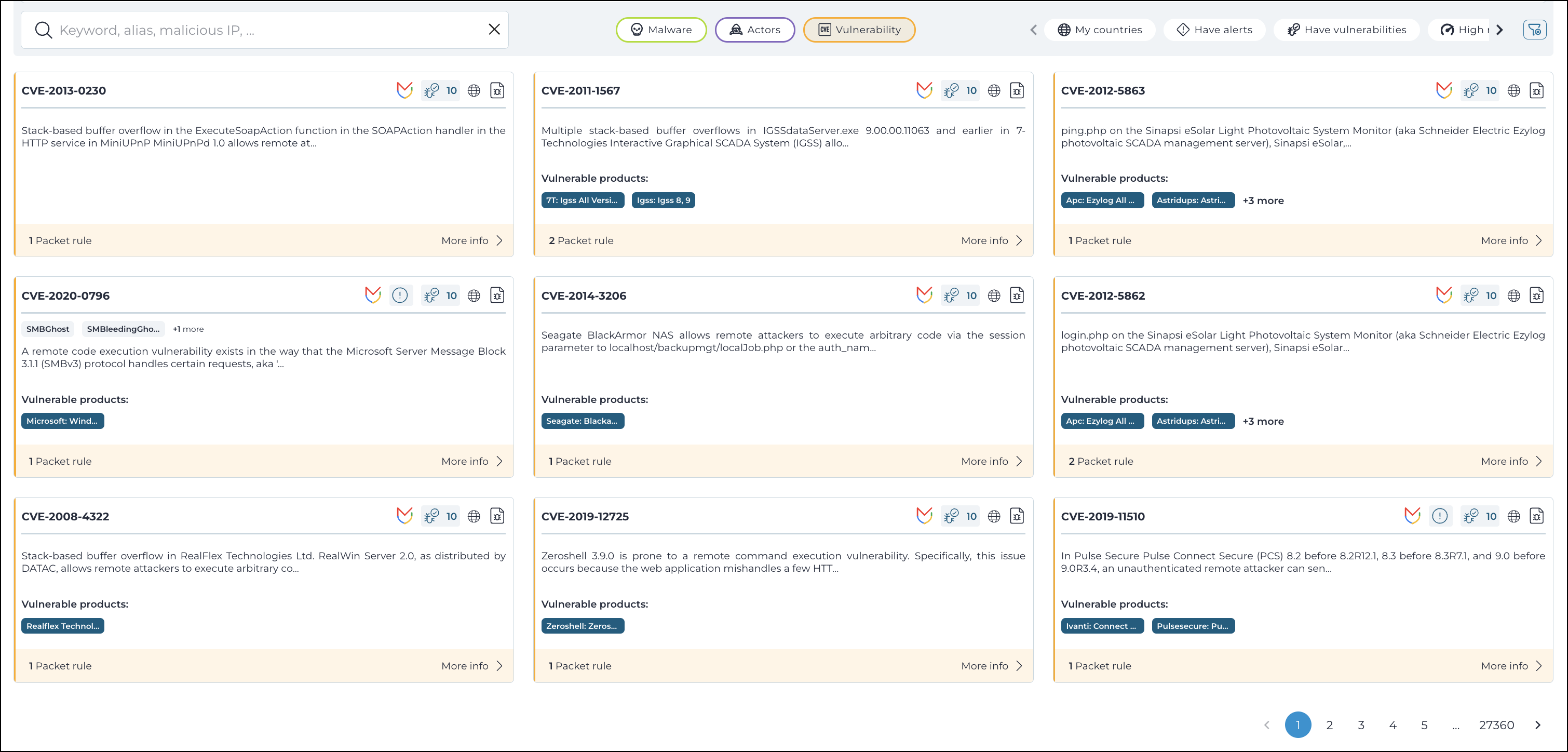Click the Google colored icon on CVE-2012-5863
Viewport: 1568px width, 752px height.
(1444, 90)
